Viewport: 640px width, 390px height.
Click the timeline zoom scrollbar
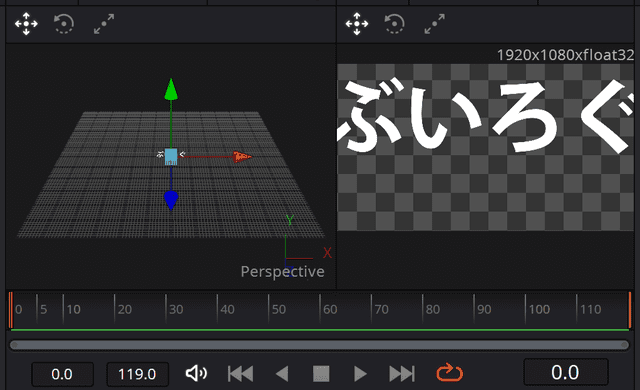[x=319, y=345]
